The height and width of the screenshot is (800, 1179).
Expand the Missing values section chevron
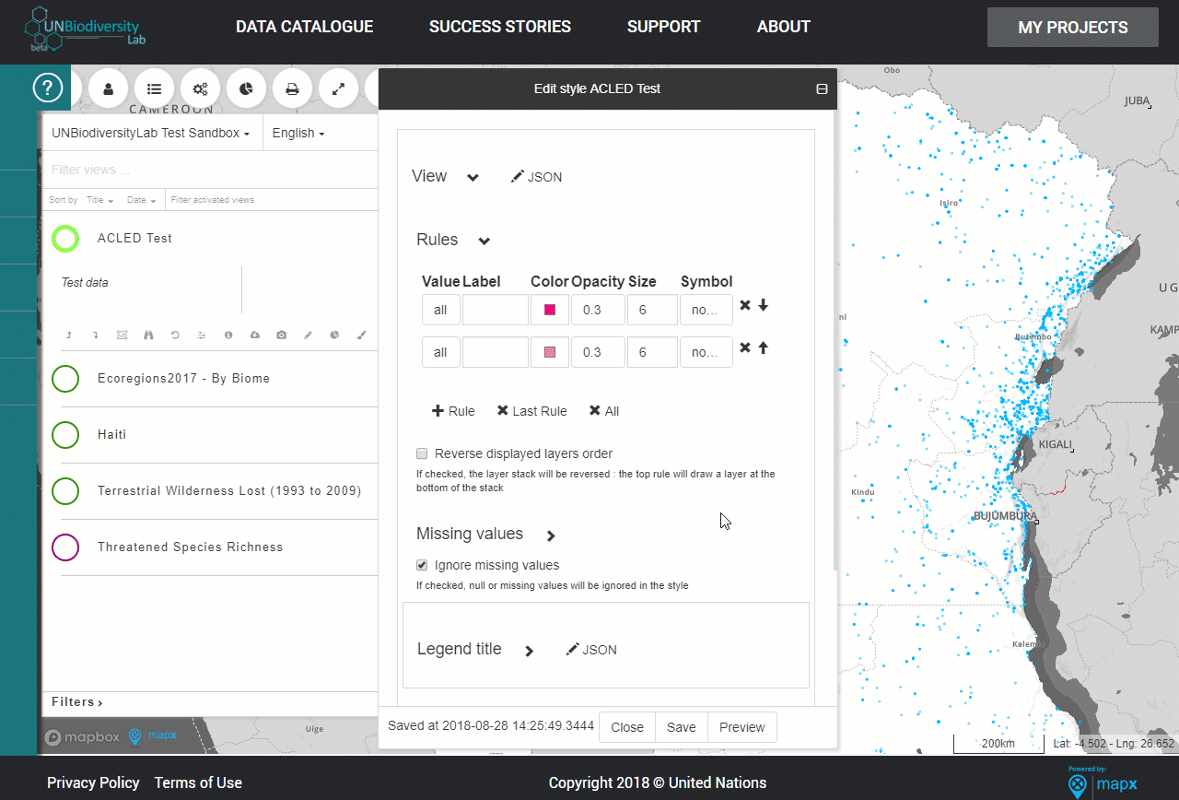click(551, 535)
